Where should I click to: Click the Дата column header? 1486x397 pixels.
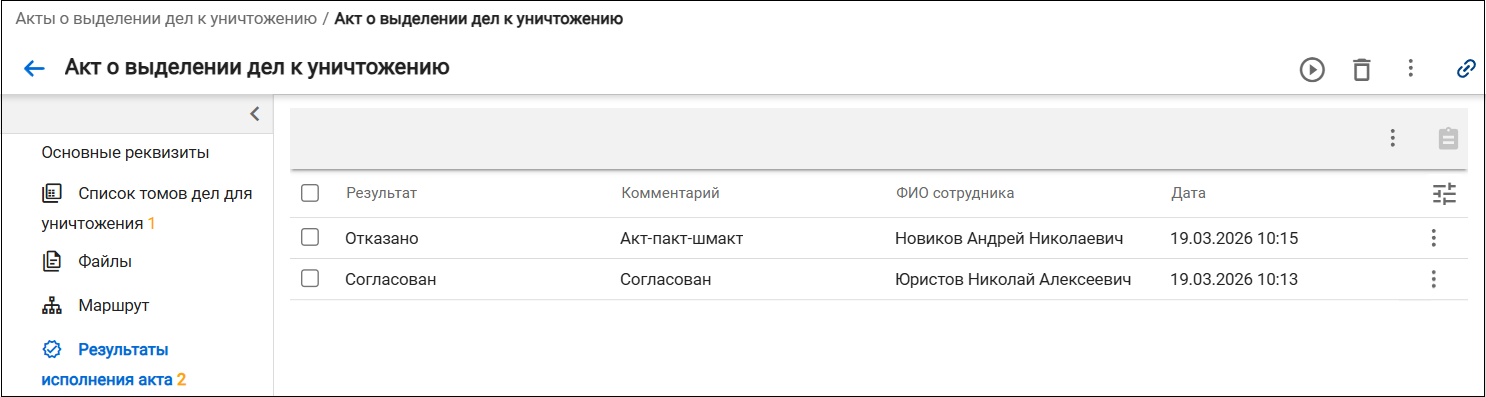(1188, 193)
